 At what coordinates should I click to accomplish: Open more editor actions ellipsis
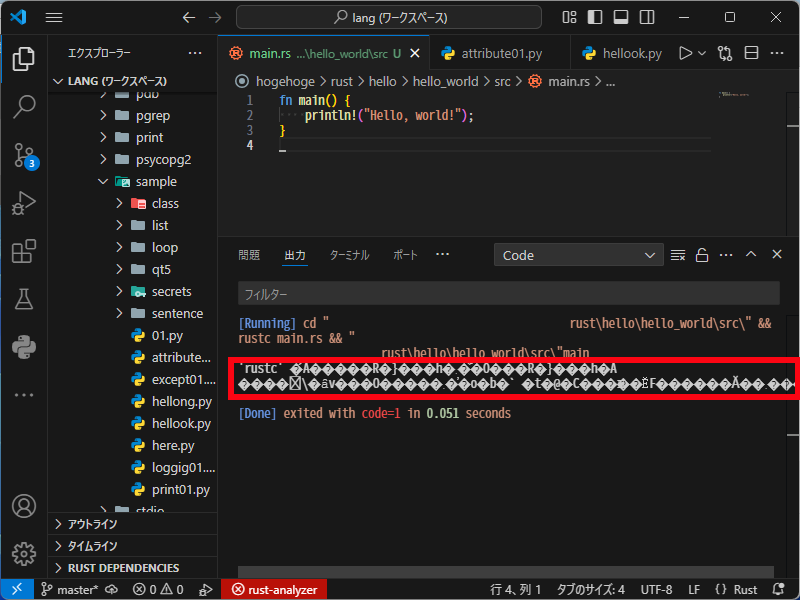coord(777,53)
